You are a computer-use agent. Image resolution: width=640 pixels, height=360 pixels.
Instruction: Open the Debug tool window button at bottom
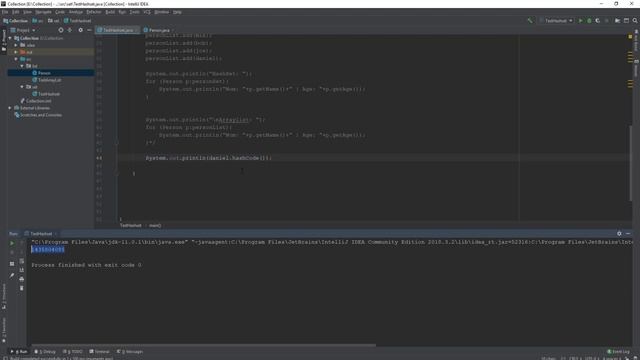(45, 351)
